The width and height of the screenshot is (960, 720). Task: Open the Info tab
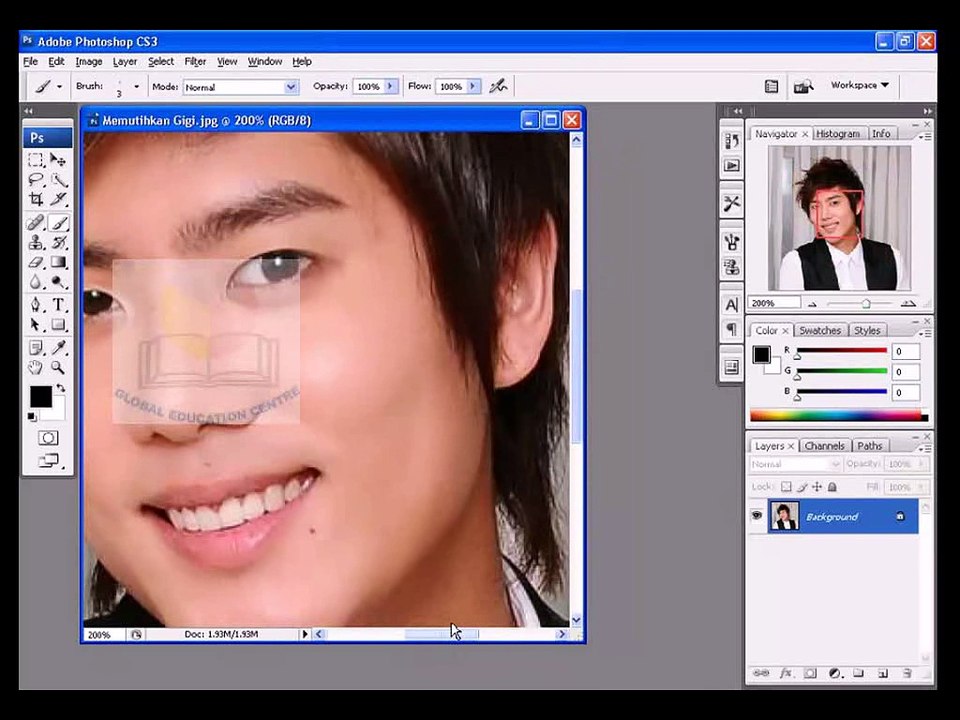[881, 133]
